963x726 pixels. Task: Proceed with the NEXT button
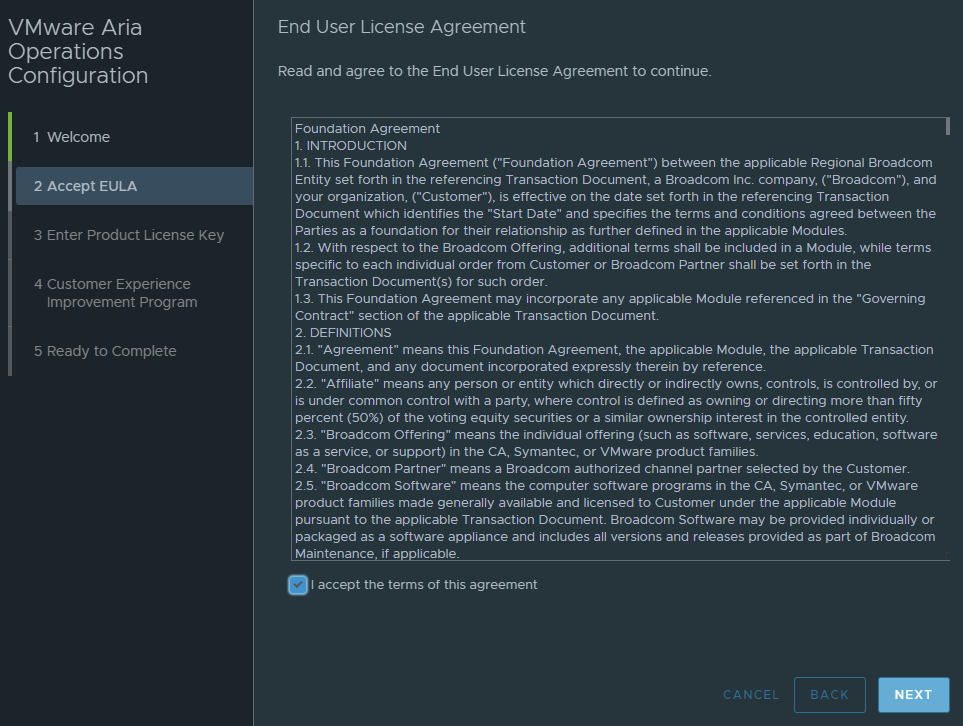913,695
